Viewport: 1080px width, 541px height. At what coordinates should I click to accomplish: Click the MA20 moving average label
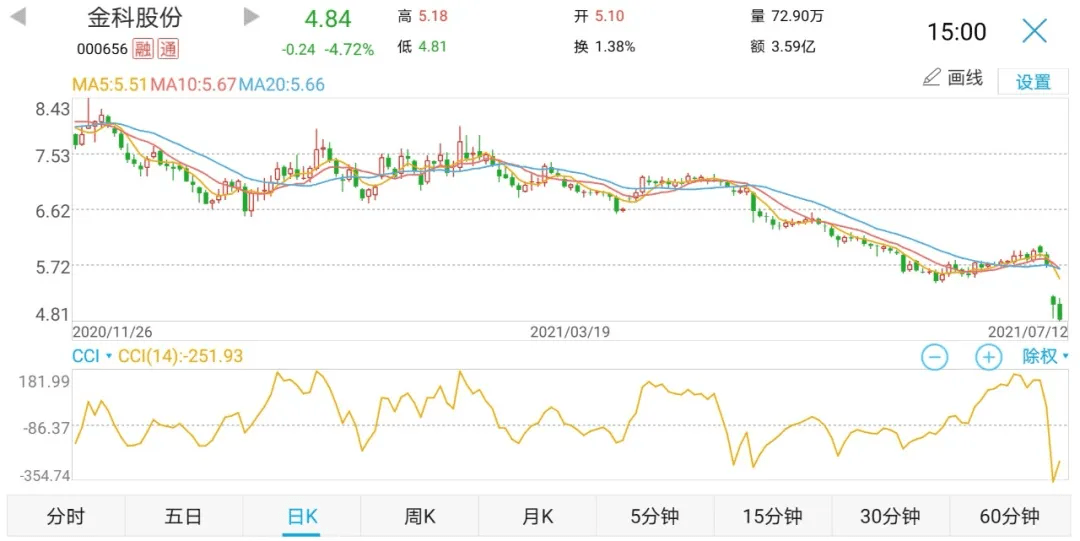pos(281,85)
